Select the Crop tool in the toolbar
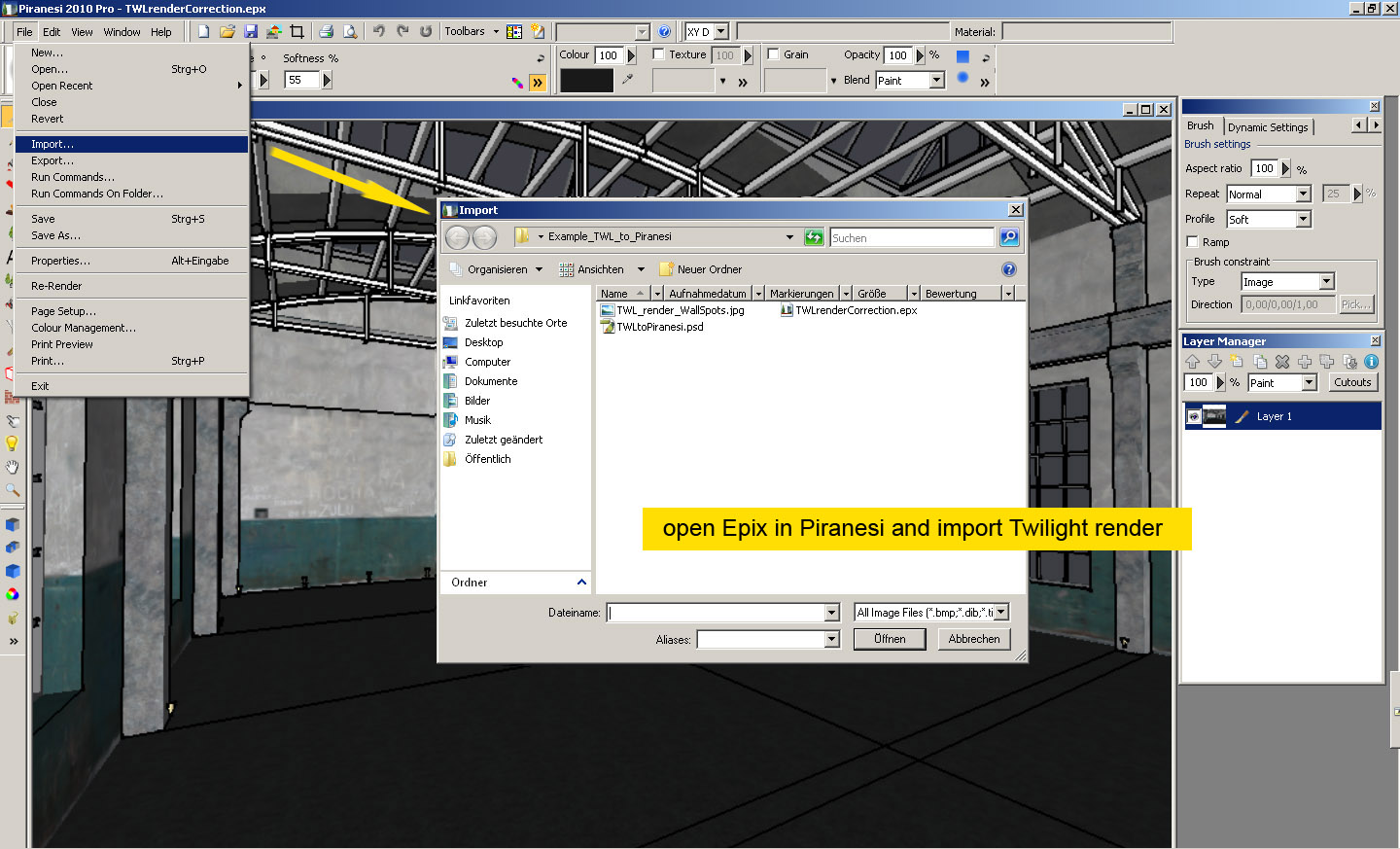Screen dimensions: 1400x849 point(297,31)
